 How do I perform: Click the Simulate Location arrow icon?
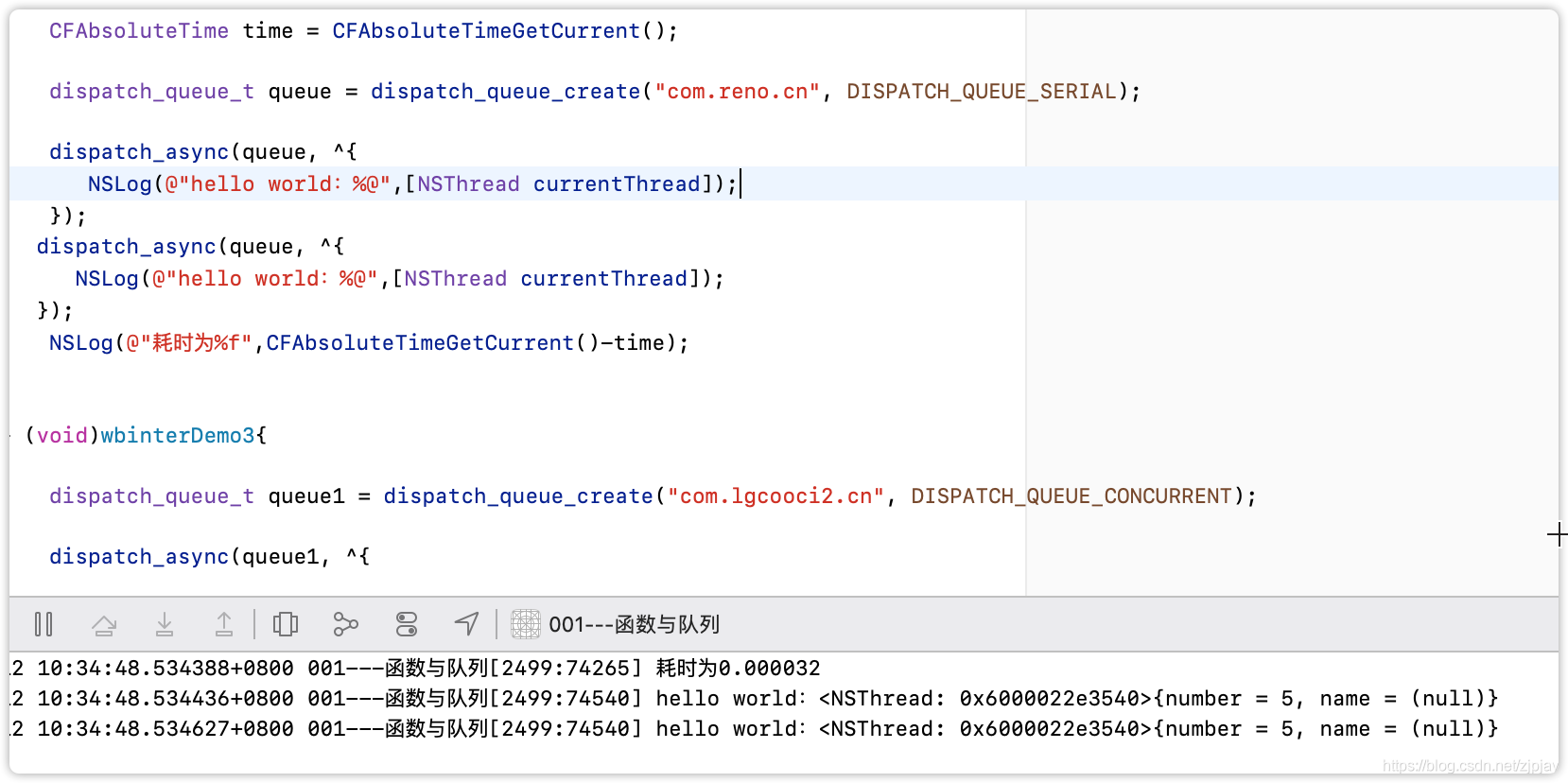click(467, 624)
